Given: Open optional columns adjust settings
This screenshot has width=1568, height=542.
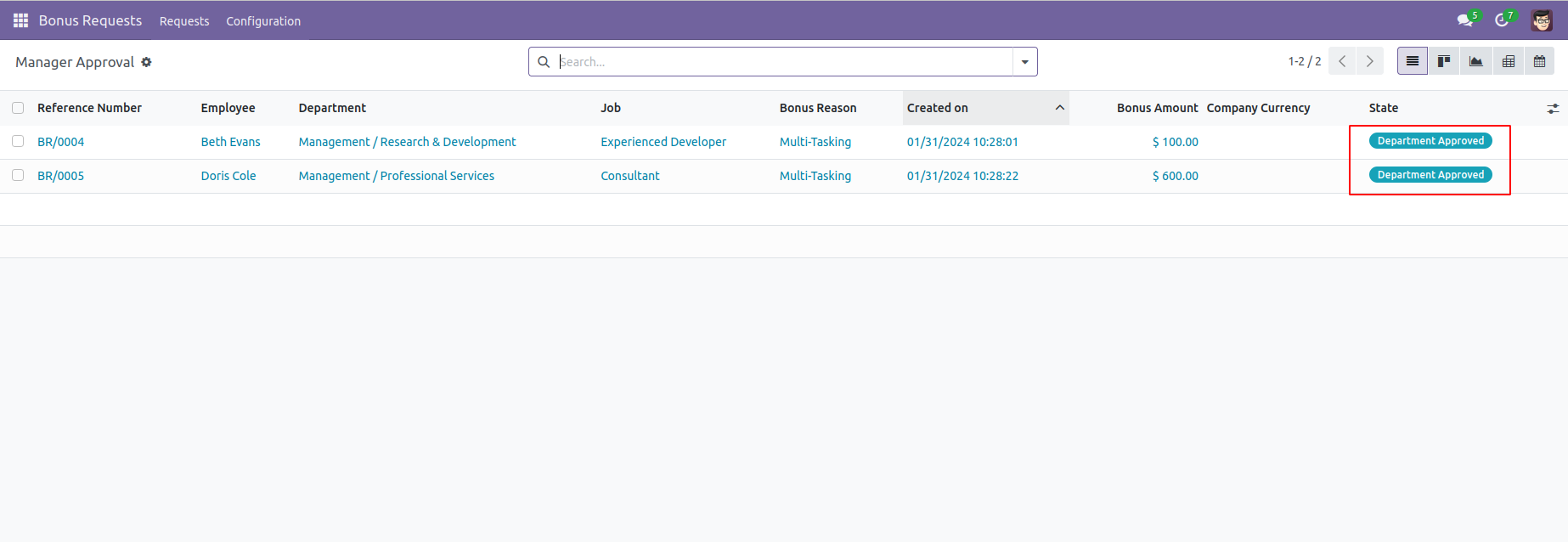Looking at the screenshot, I should 1552,109.
